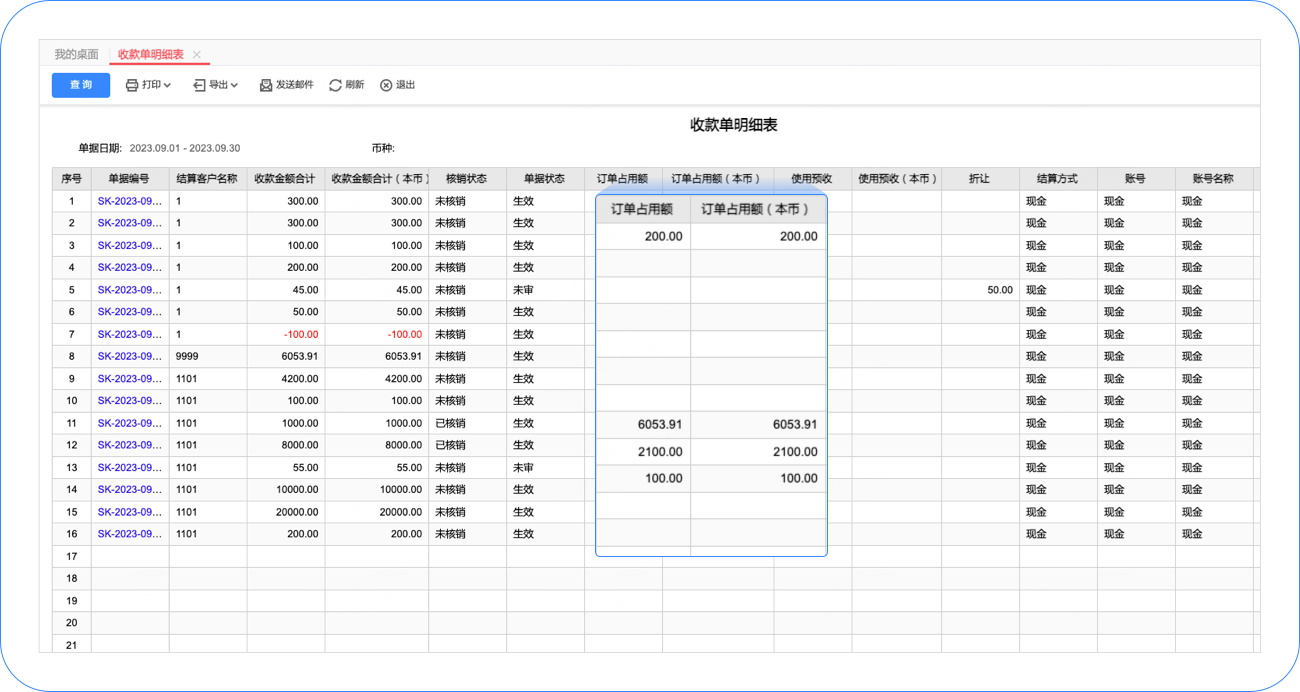Click the send mail envelope icon
This screenshot has height=692, width=1300.
[266, 85]
